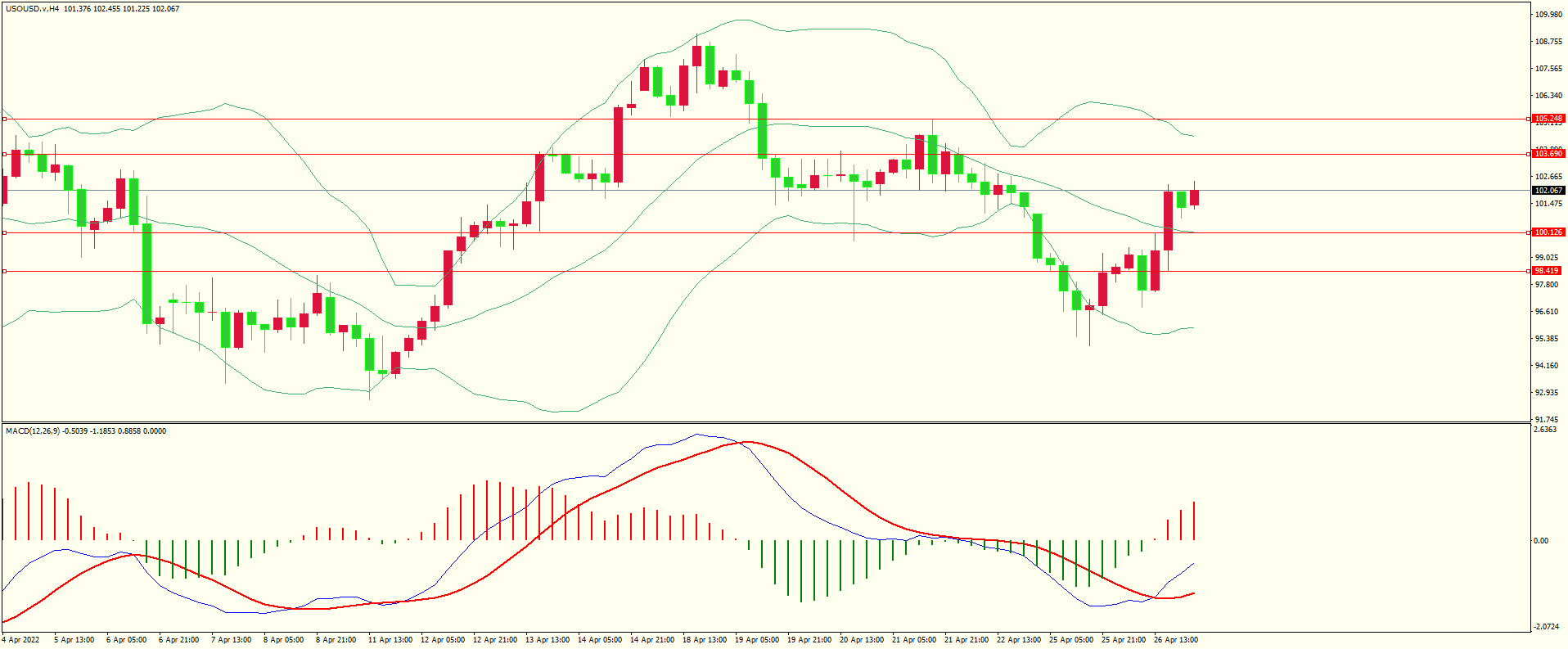Click the 0.00 level on MACD scale
Screen dimensions: 1568x649
(1540, 541)
